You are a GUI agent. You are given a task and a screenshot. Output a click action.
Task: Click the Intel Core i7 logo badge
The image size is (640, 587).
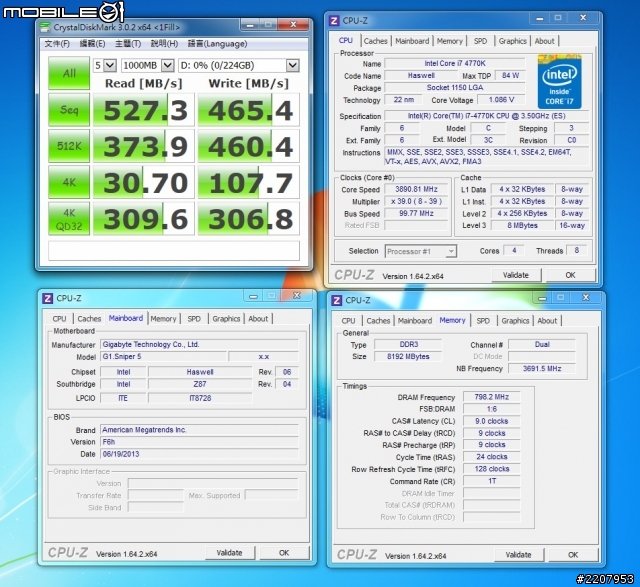[560, 81]
